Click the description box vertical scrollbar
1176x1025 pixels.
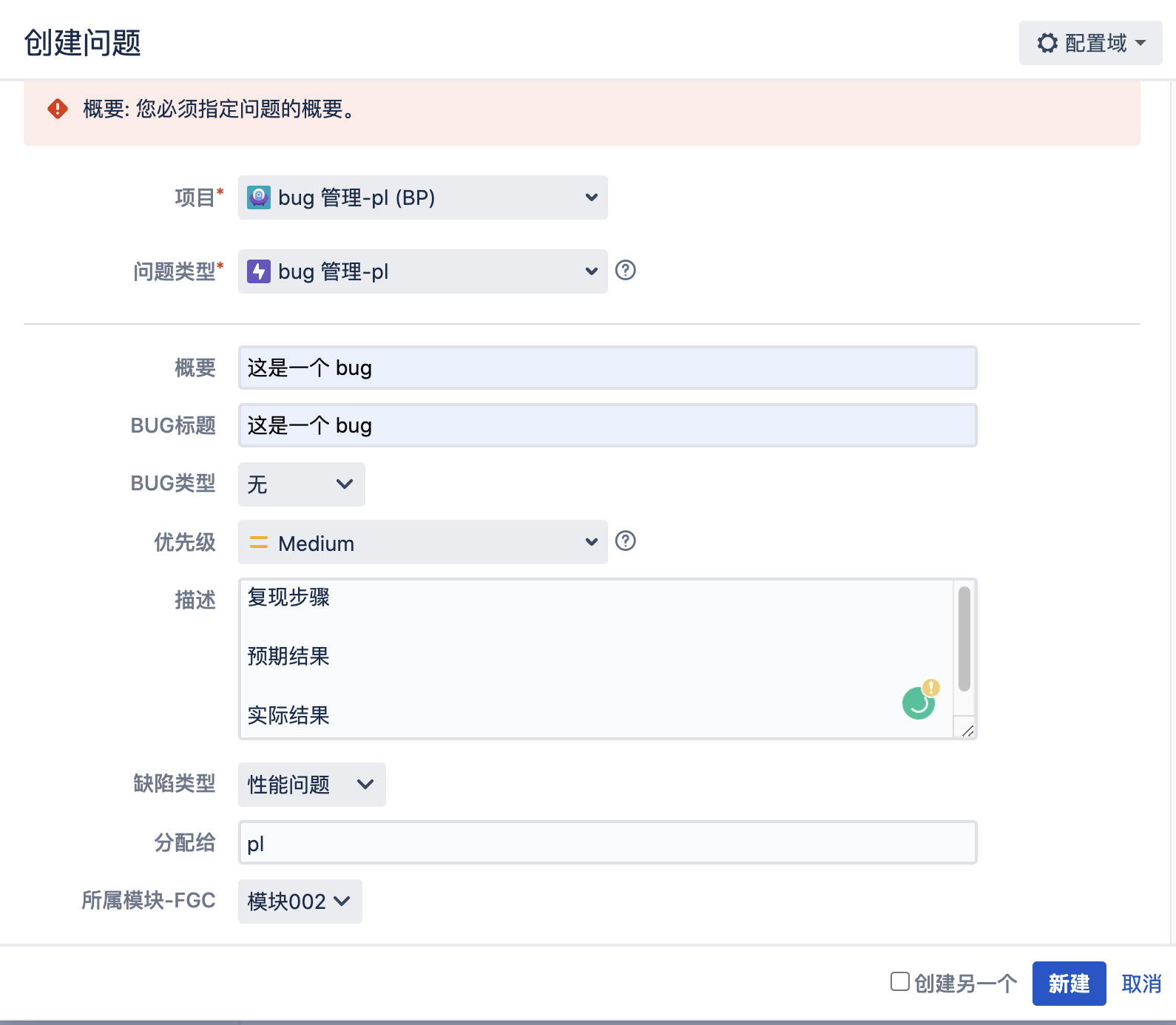pyautogui.click(x=964, y=639)
